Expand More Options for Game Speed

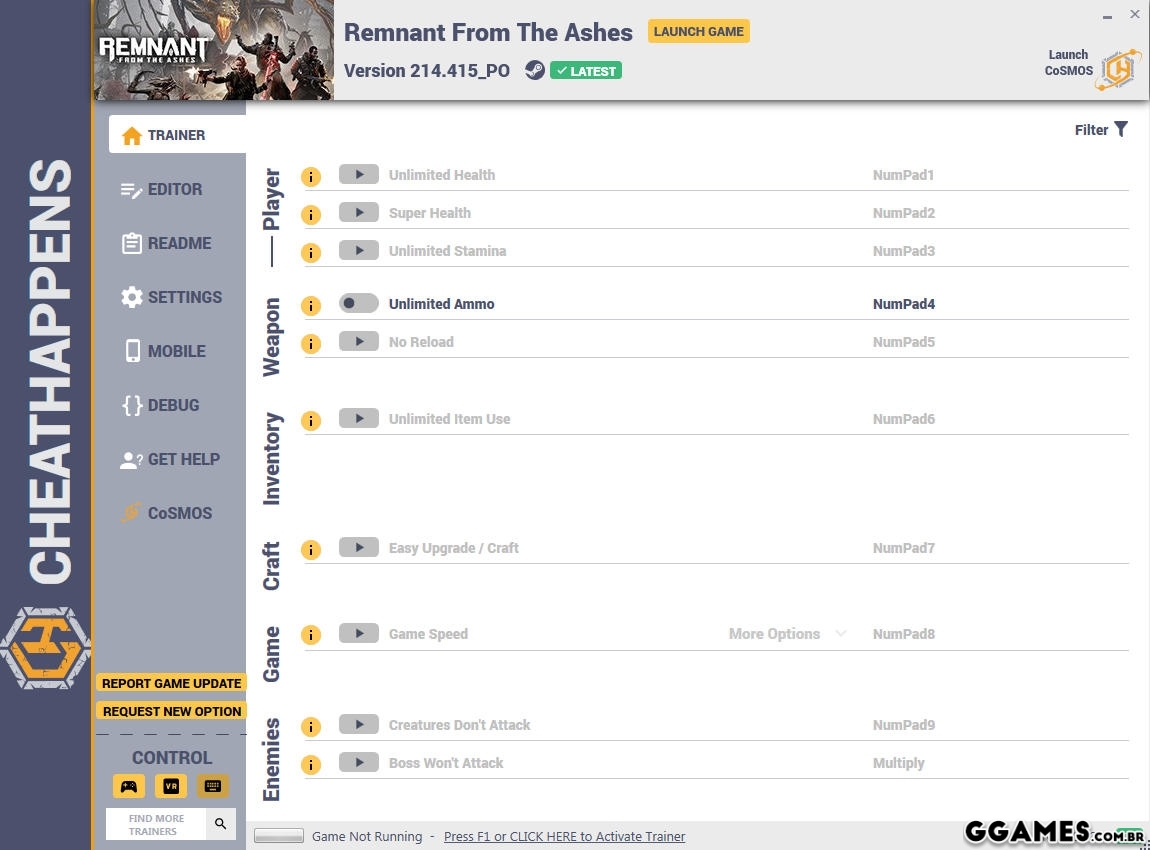click(786, 634)
